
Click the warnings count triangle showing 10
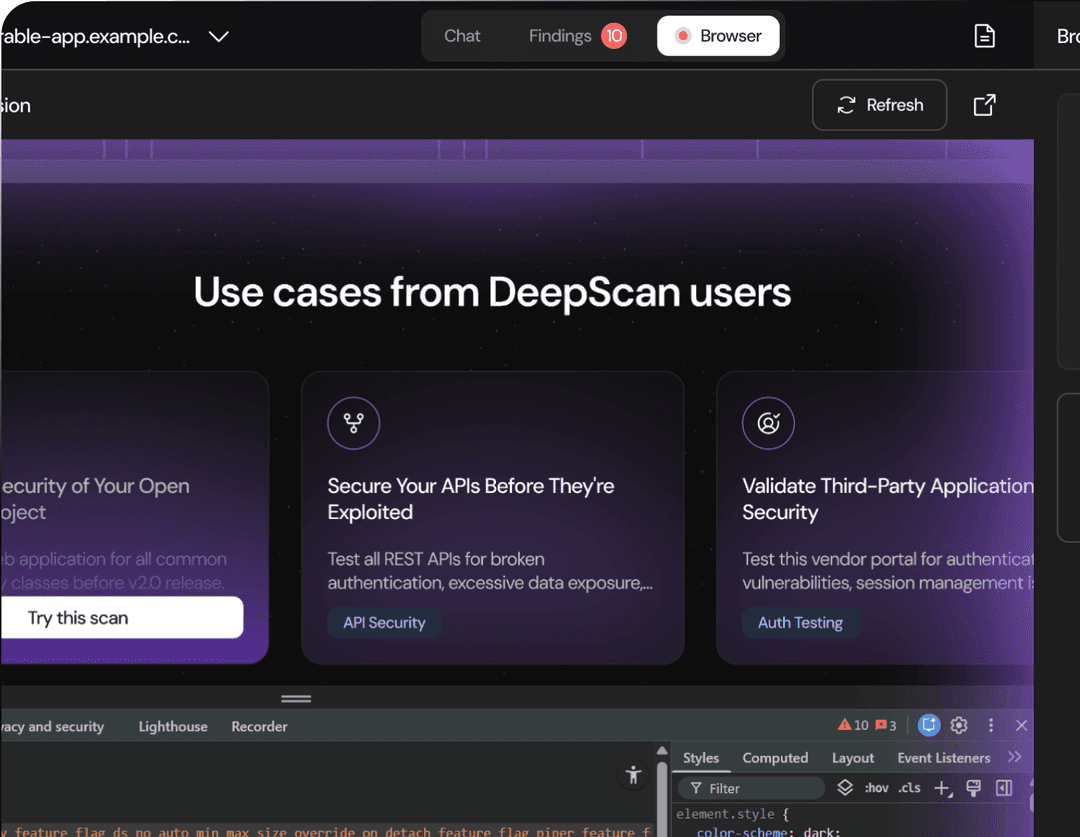(x=853, y=725)
